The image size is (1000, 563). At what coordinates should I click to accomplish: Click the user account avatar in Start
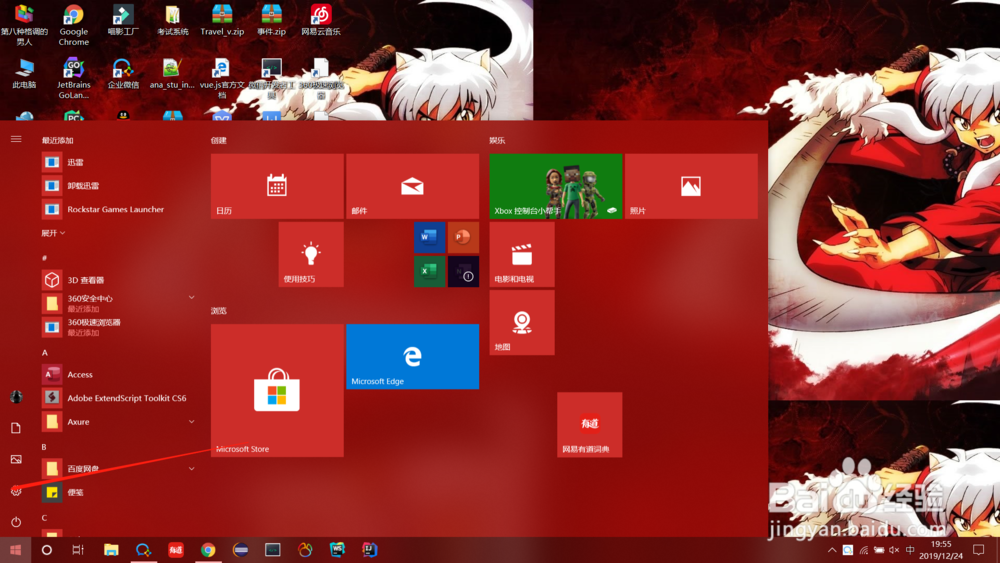16,397
